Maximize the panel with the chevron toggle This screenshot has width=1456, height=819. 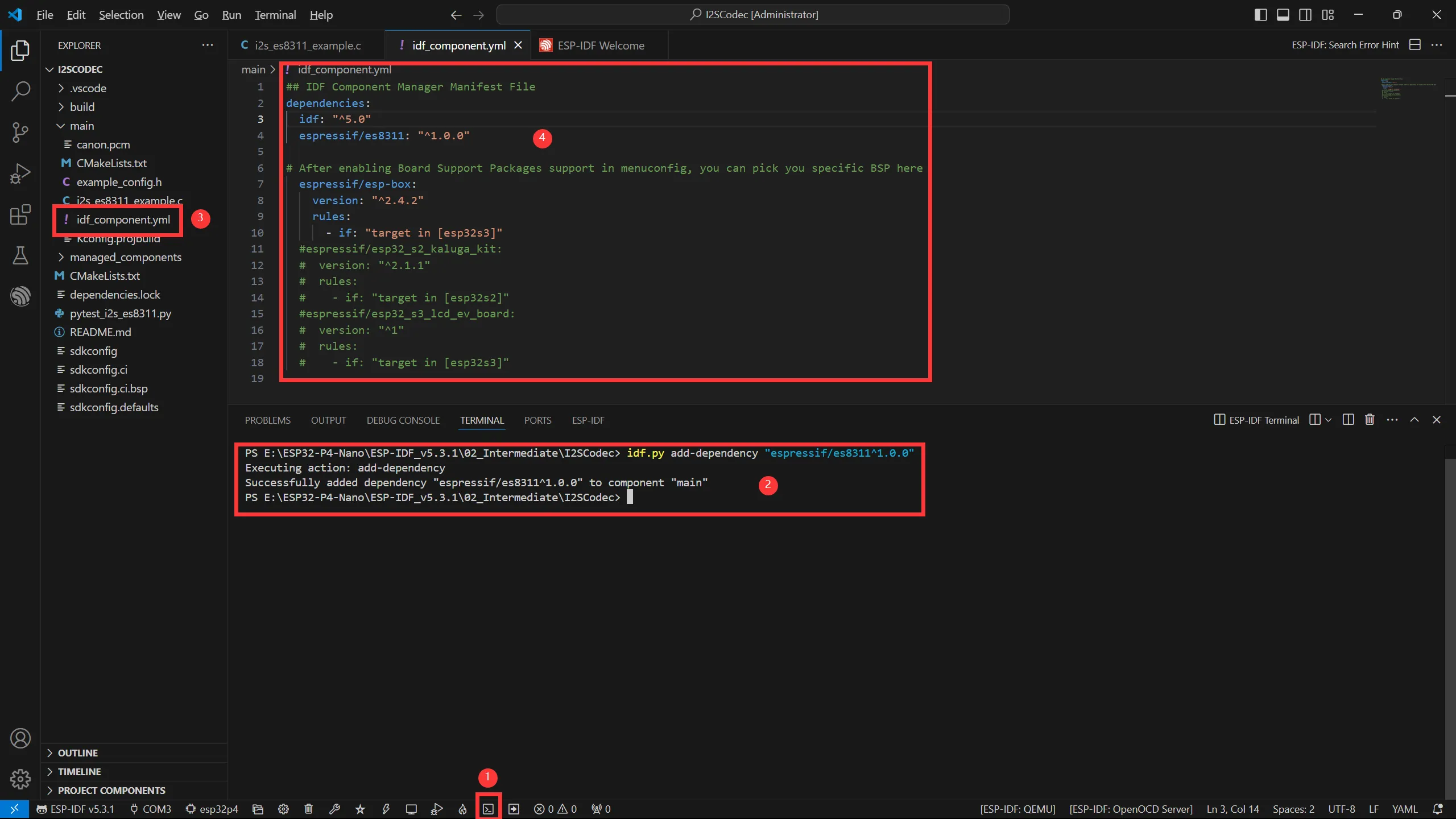(1414, 420)
